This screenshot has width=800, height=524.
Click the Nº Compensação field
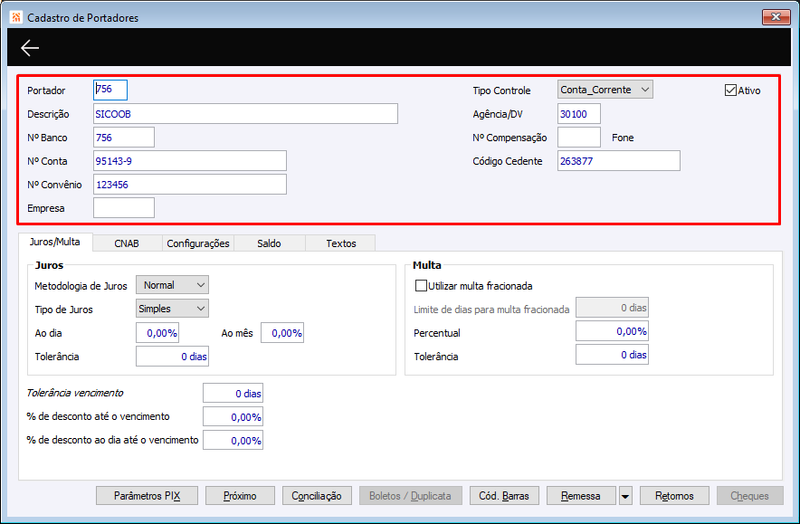[x=579, y=137]
